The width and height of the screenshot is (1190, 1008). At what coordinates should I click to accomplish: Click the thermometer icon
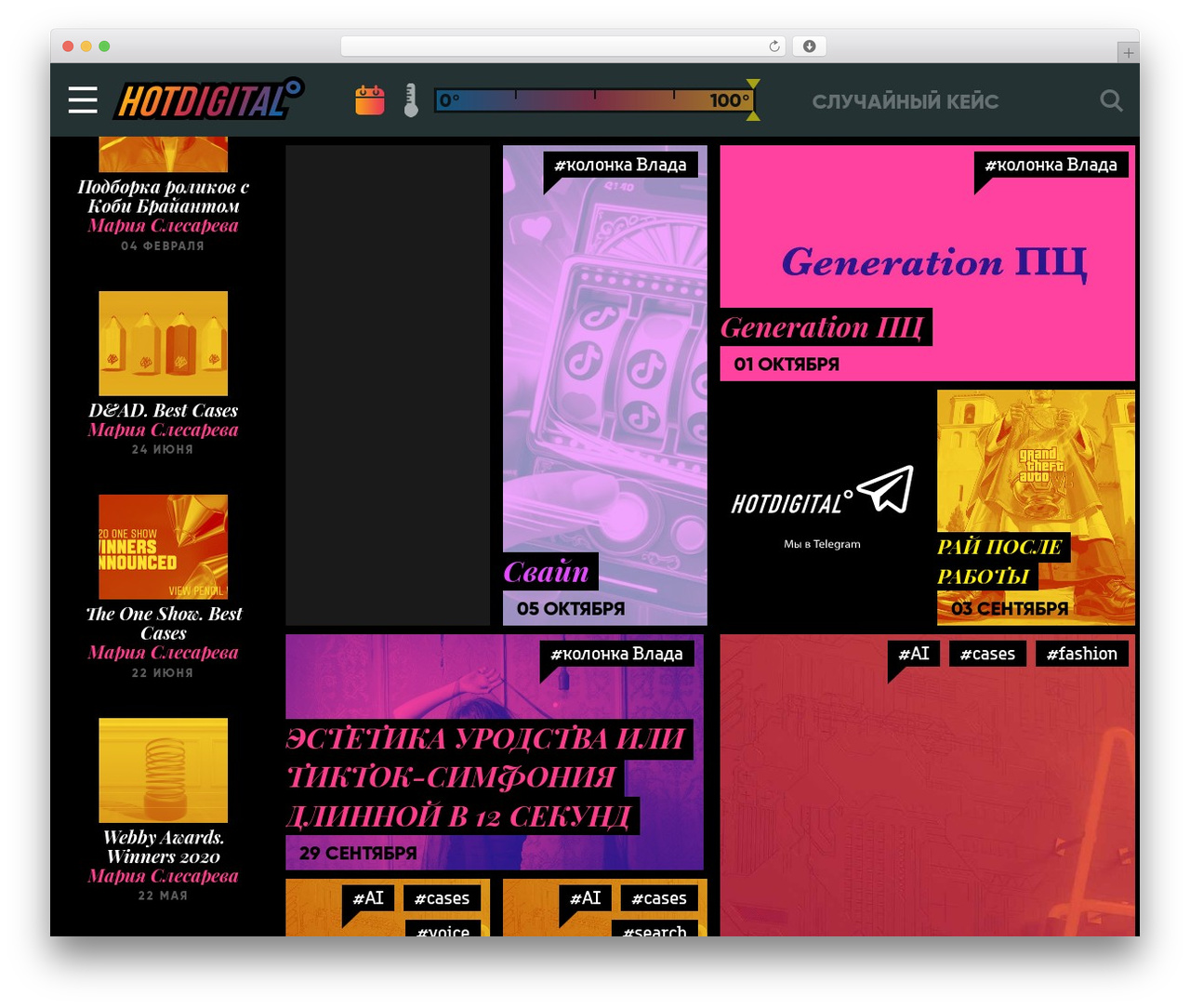(411, 100)
